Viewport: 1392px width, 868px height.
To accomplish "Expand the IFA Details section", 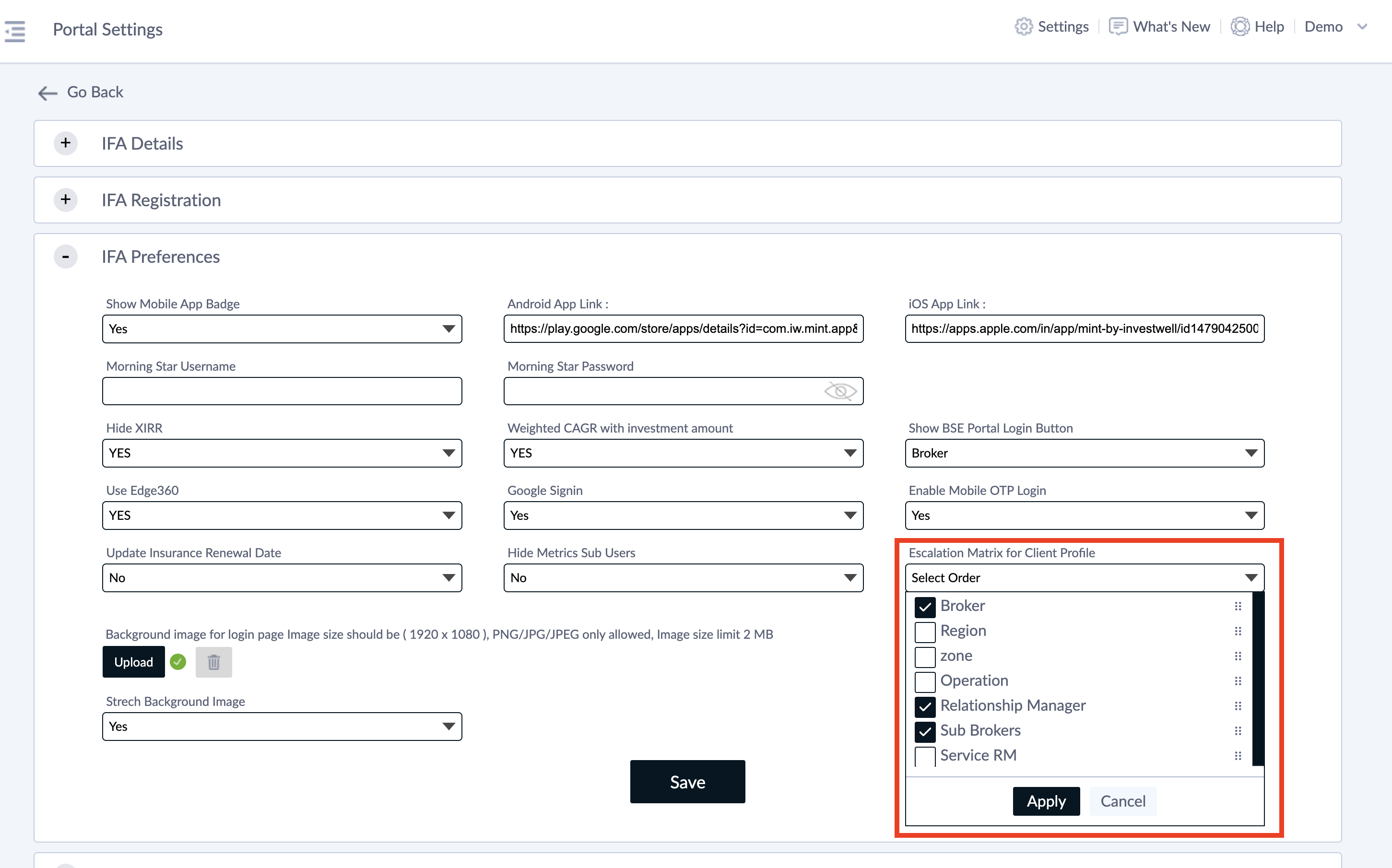I will tap(66, 143).
